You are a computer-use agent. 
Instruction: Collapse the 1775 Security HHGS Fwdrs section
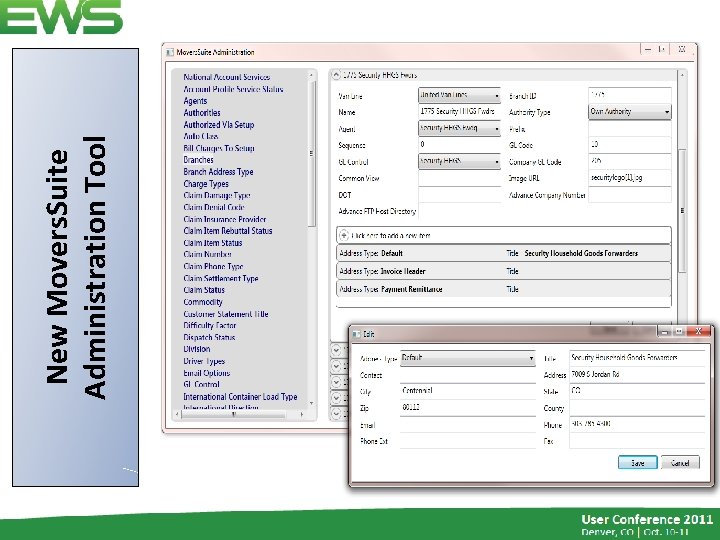[336, 75]
